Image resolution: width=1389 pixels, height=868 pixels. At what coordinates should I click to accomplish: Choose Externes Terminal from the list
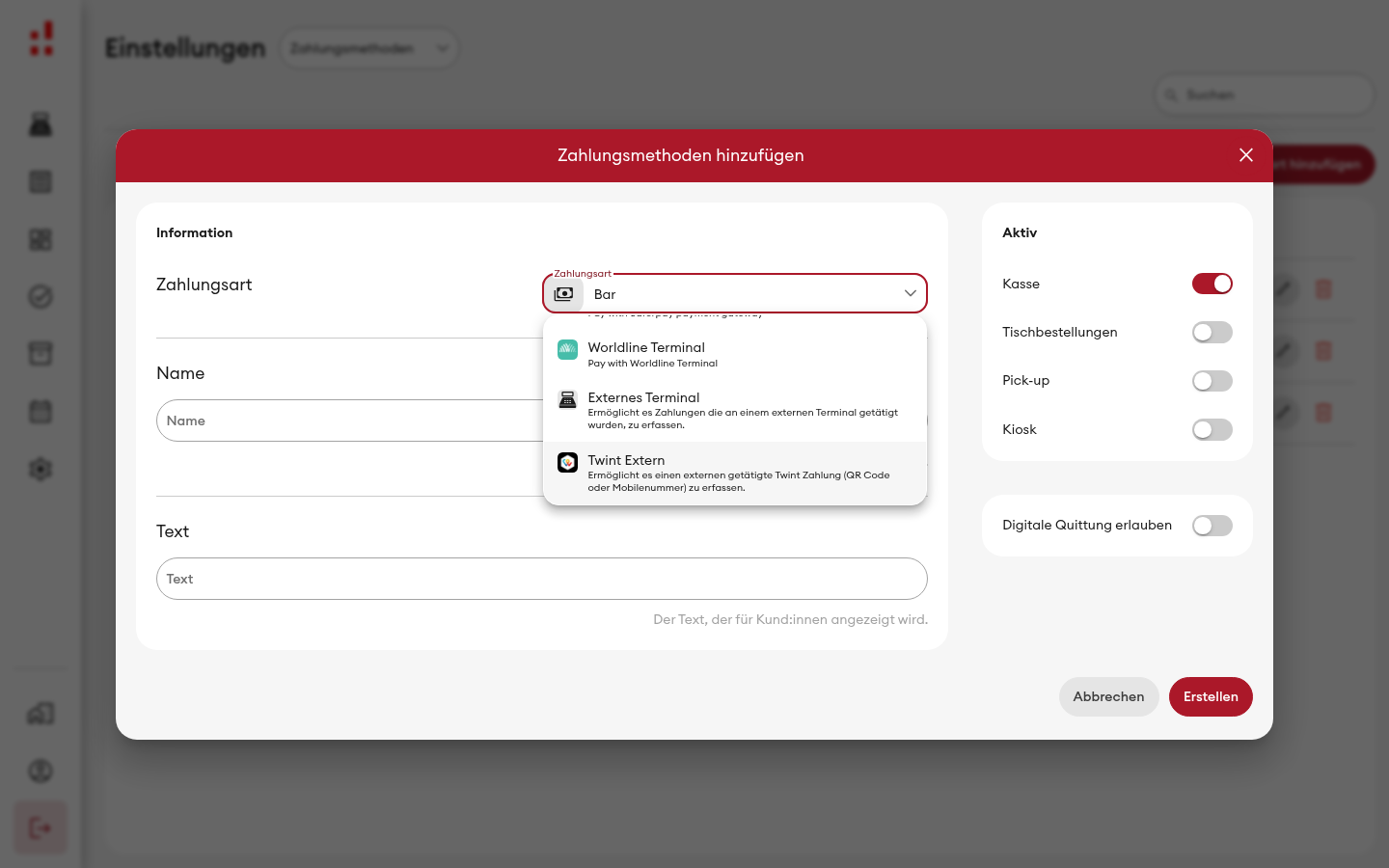(735, 410)
